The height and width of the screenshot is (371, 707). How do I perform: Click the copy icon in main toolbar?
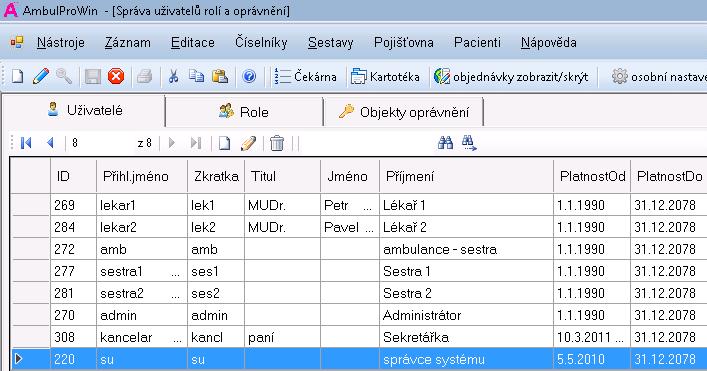pyautogui.click(x=196, y=76)
